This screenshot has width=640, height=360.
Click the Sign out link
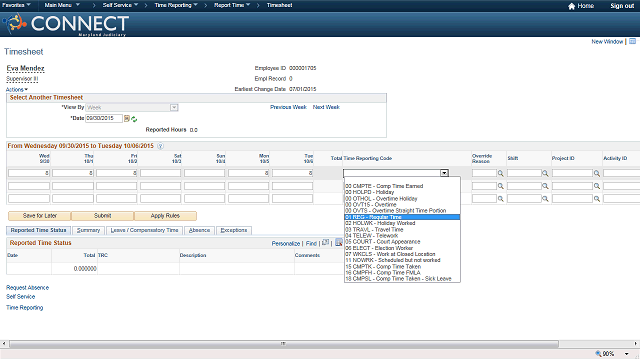(622, 6)
